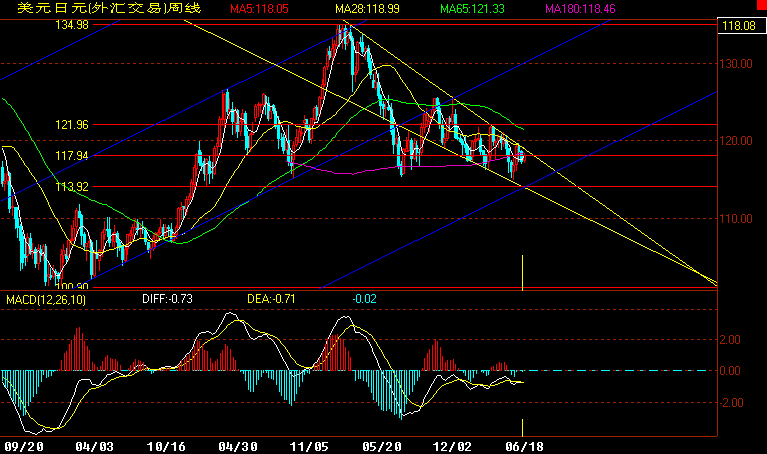Click the magenta MA180:118.46 label

(578, 9)
